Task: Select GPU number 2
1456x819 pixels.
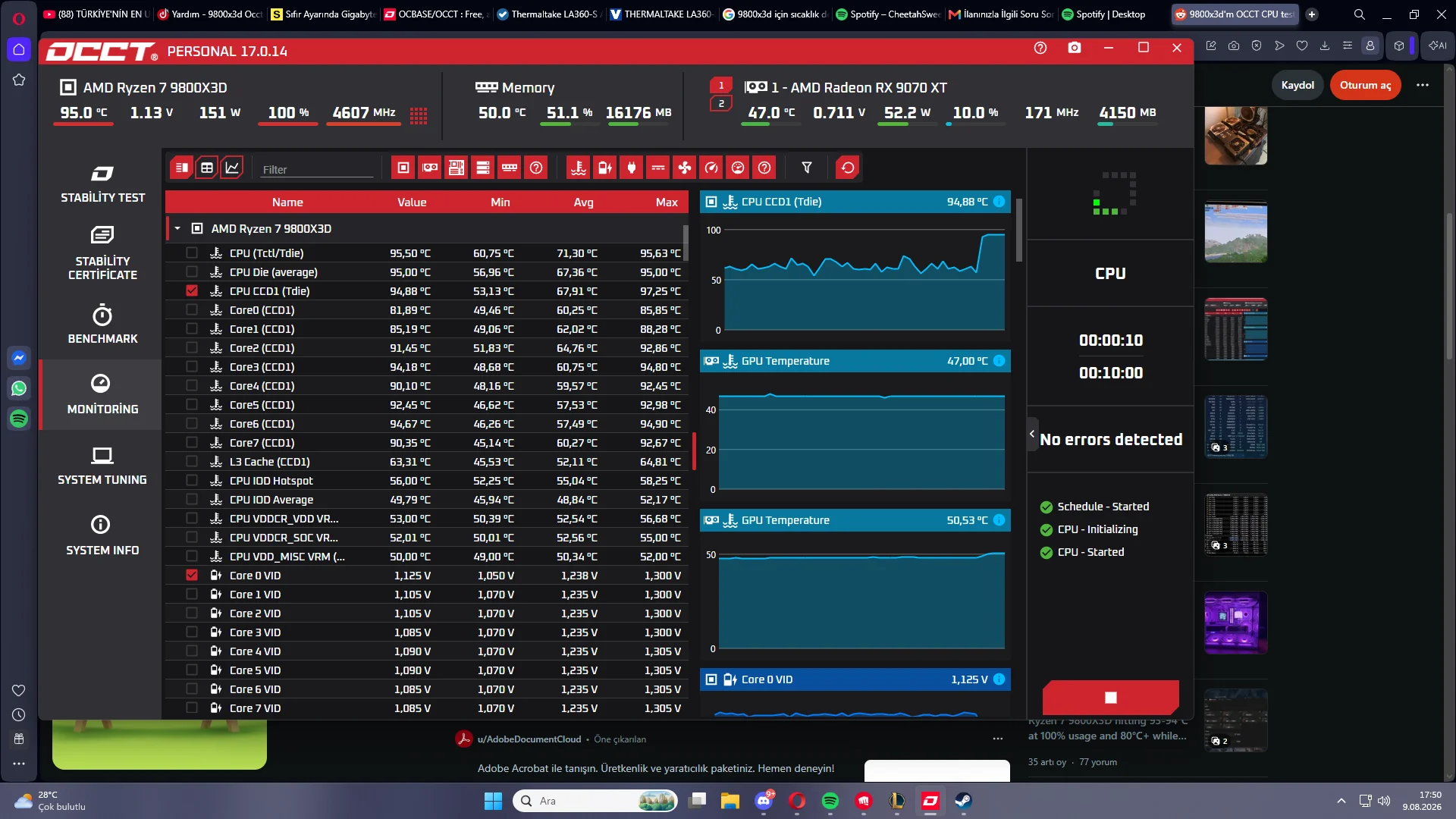Action: pyautogui.click(x=721, y=104)
